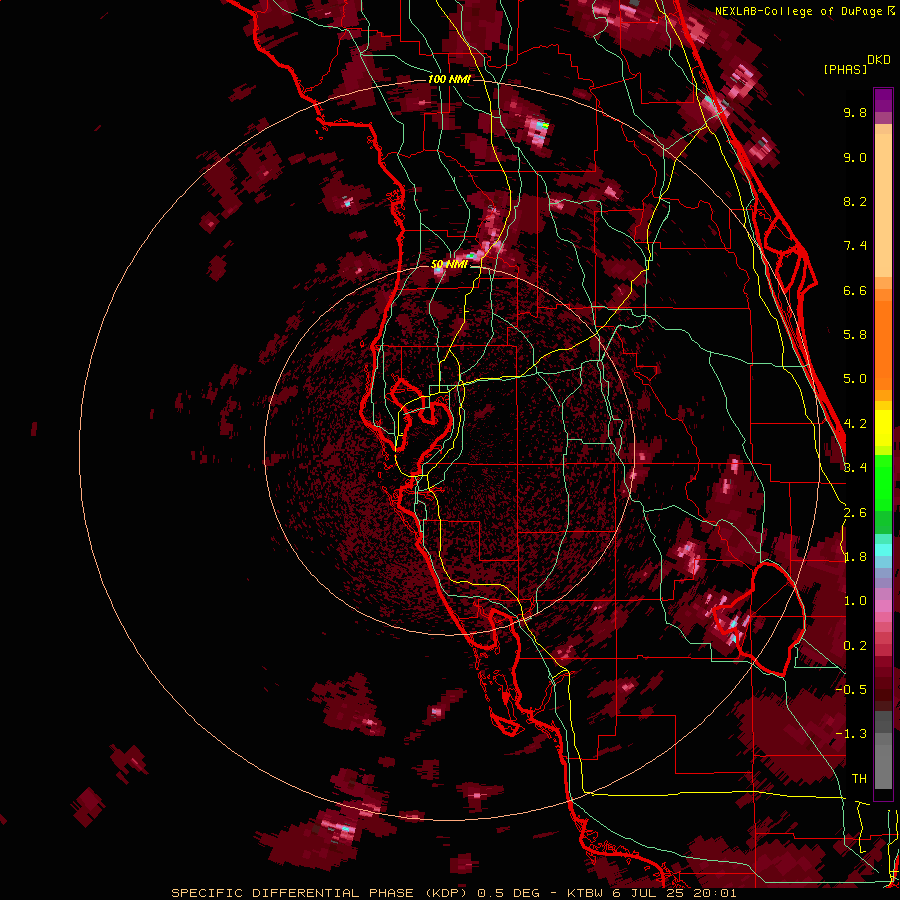This screenshot has width=900, height=900.
Task: Select the 6.6 scale value
Action: click(855, 290)
